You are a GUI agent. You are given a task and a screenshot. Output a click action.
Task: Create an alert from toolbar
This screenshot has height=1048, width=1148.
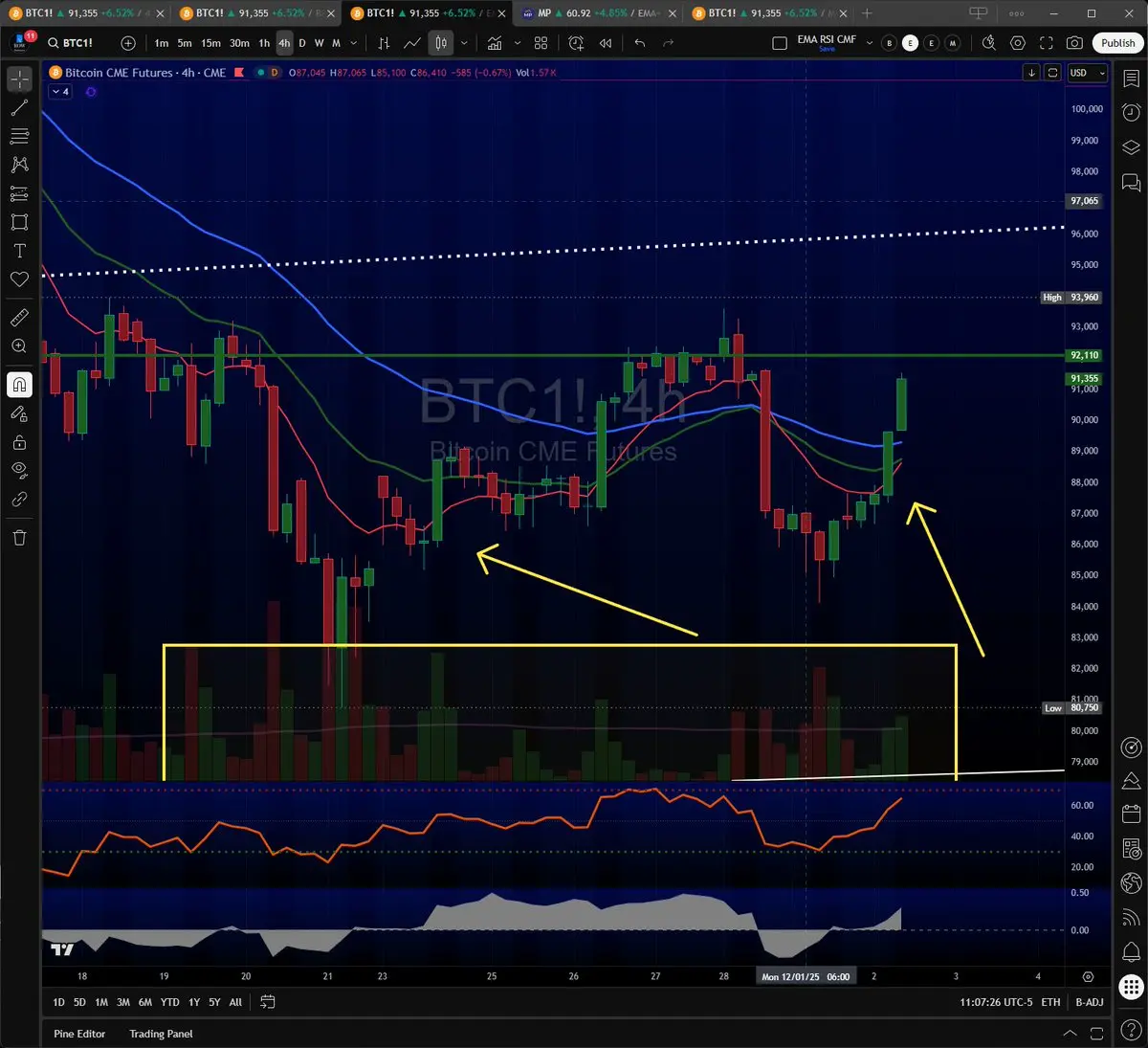pyautogui.click(x=576, y=43)
